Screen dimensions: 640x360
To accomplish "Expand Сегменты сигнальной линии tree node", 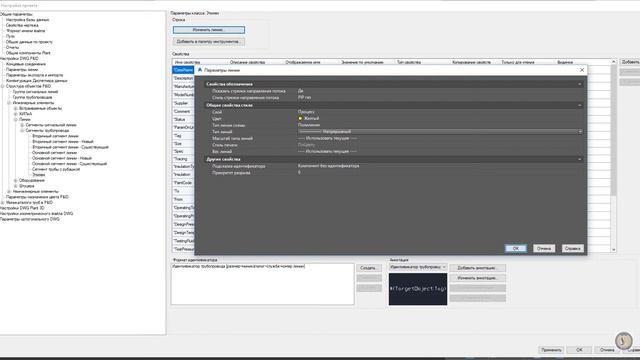I will [x=22, y=125].
